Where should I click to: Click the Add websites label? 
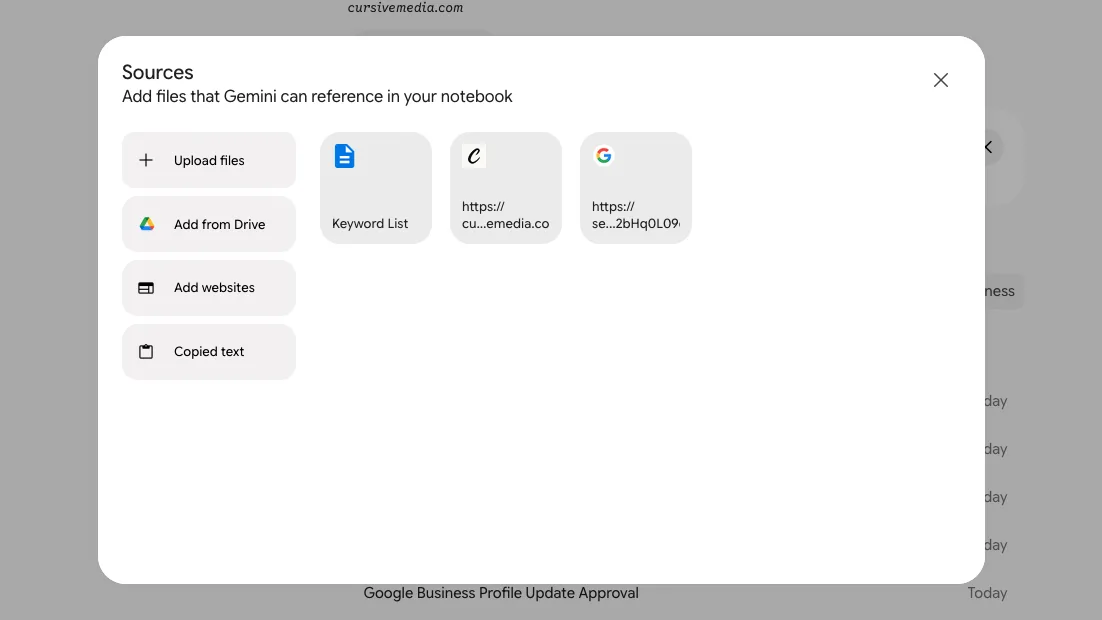click(x=214, y=288)
